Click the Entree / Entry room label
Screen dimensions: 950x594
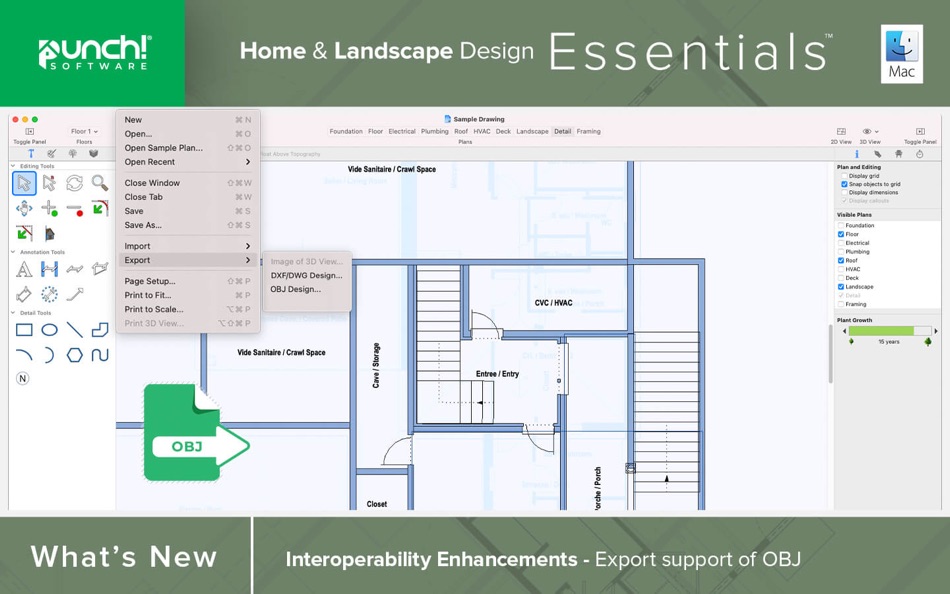point(497,374)
